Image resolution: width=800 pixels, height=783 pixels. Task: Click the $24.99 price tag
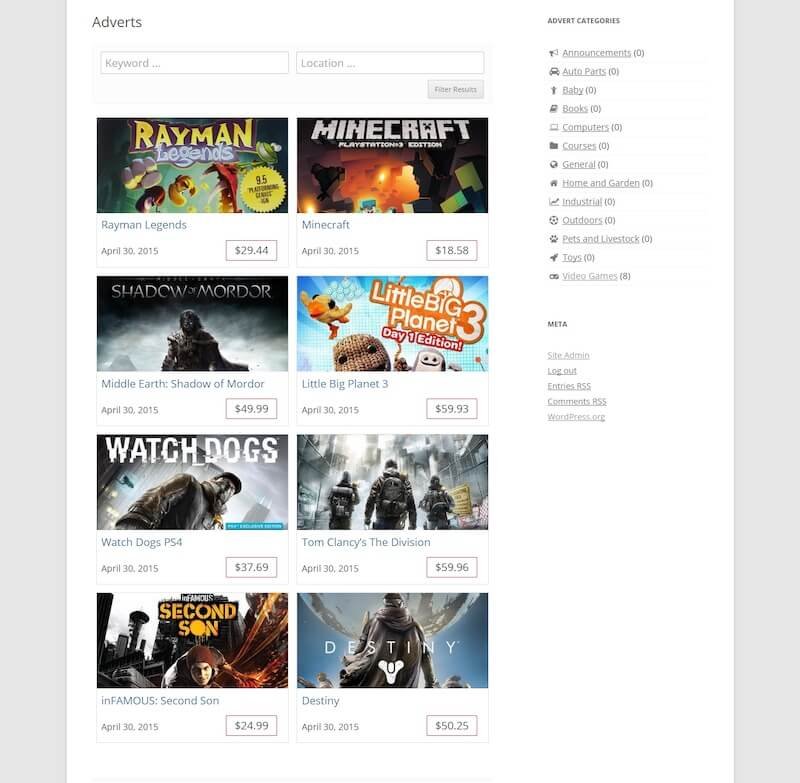252,725
